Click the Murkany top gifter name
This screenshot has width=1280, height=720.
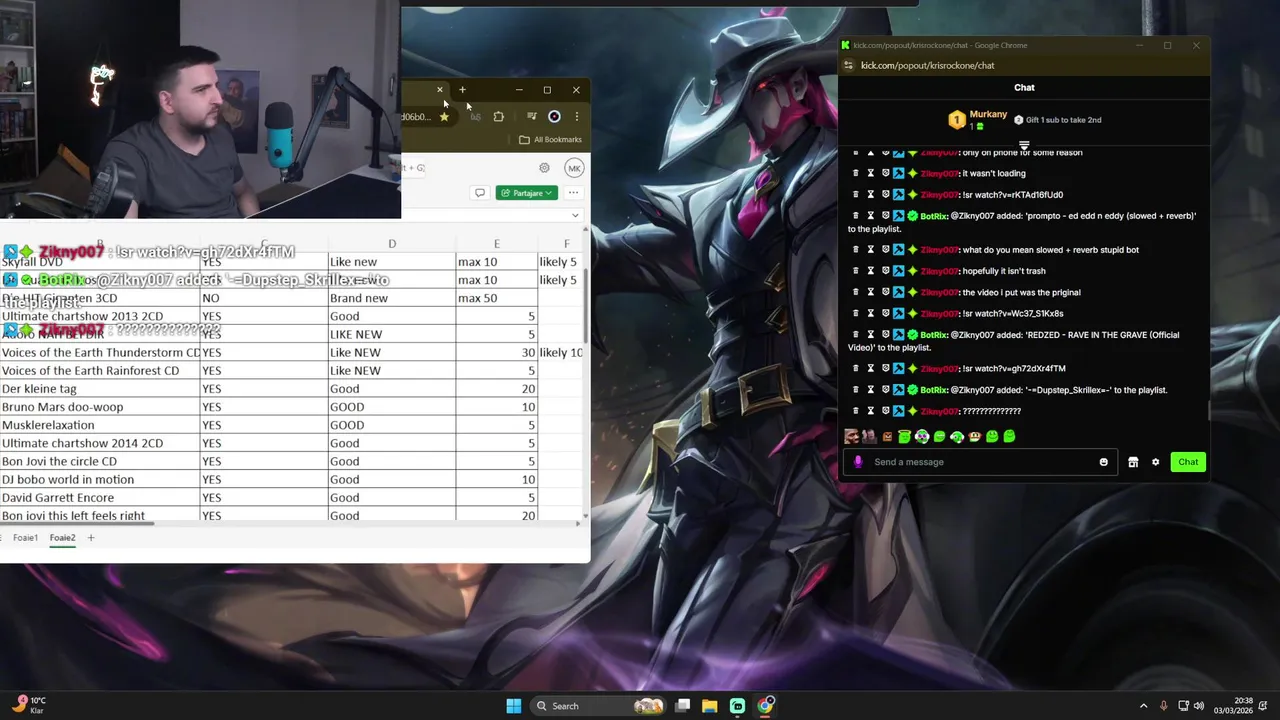point(988,114)
